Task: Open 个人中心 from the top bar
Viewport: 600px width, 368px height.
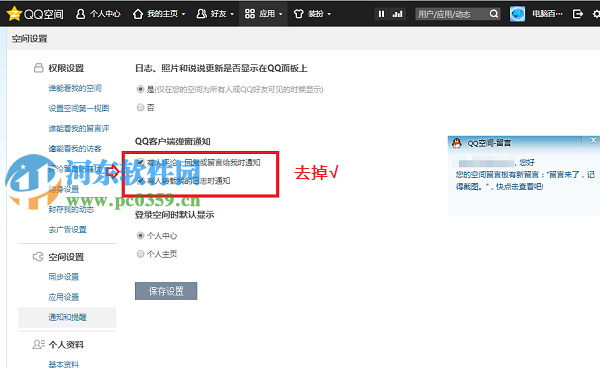Action: 98,14
